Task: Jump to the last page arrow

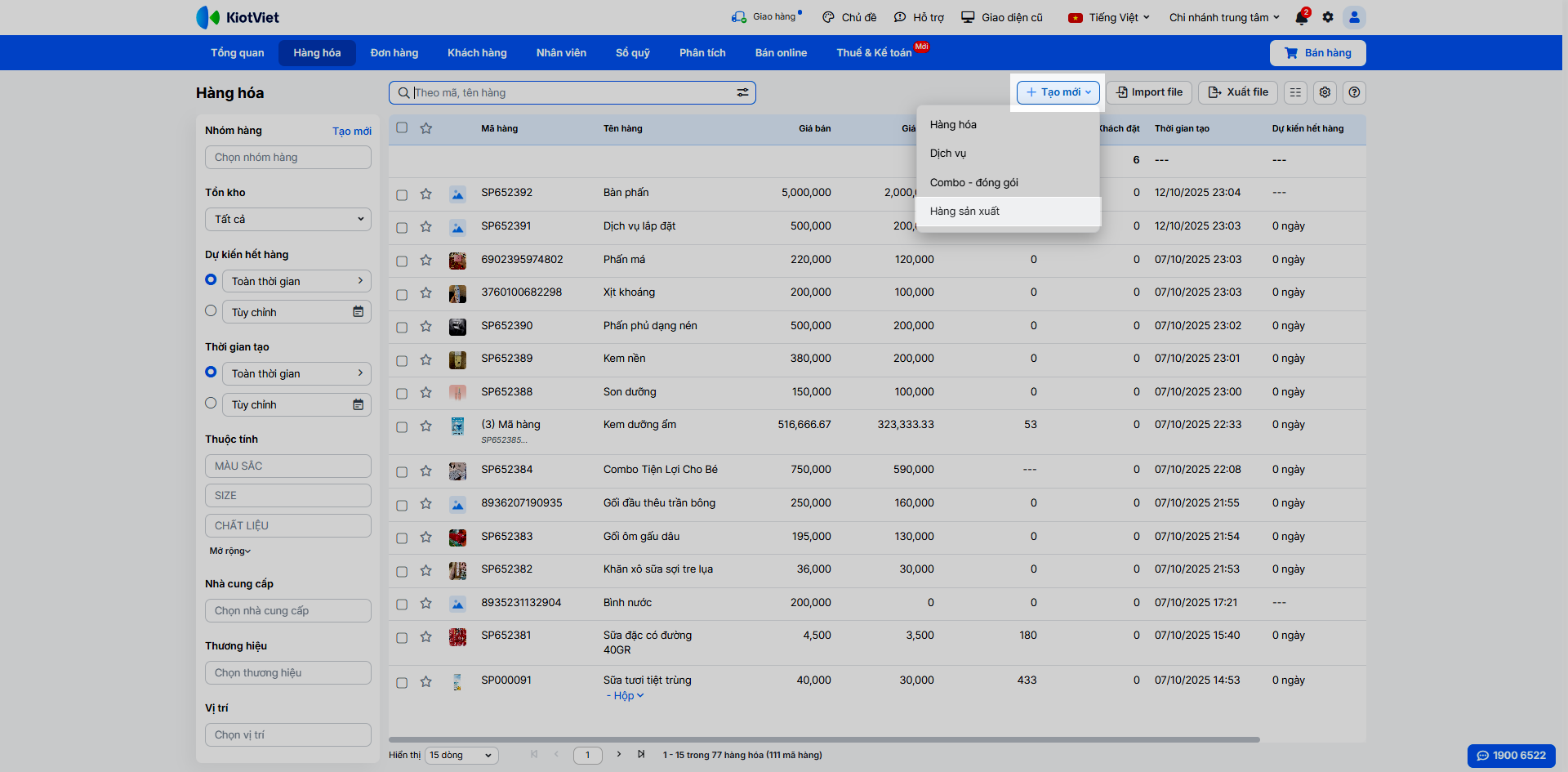Action: click(x=641, y=754)
